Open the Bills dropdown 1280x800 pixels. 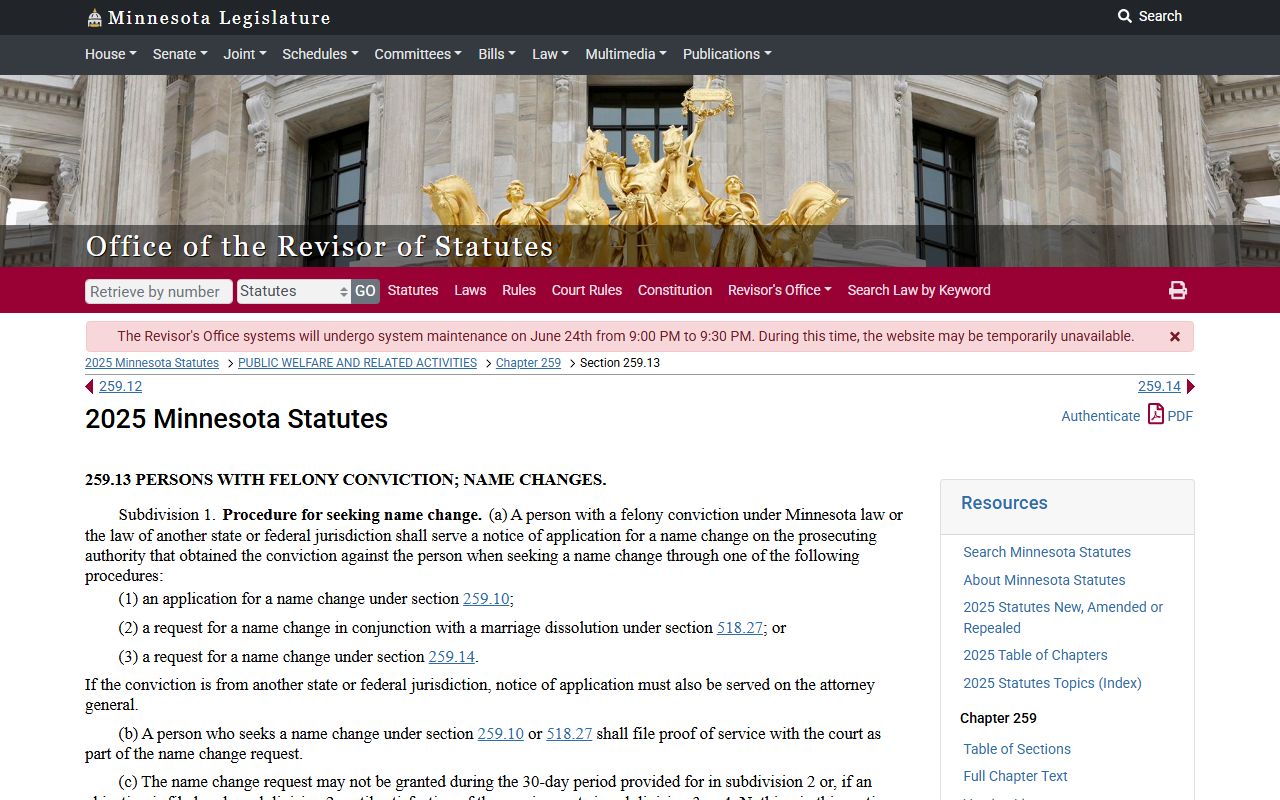(497, 54)
